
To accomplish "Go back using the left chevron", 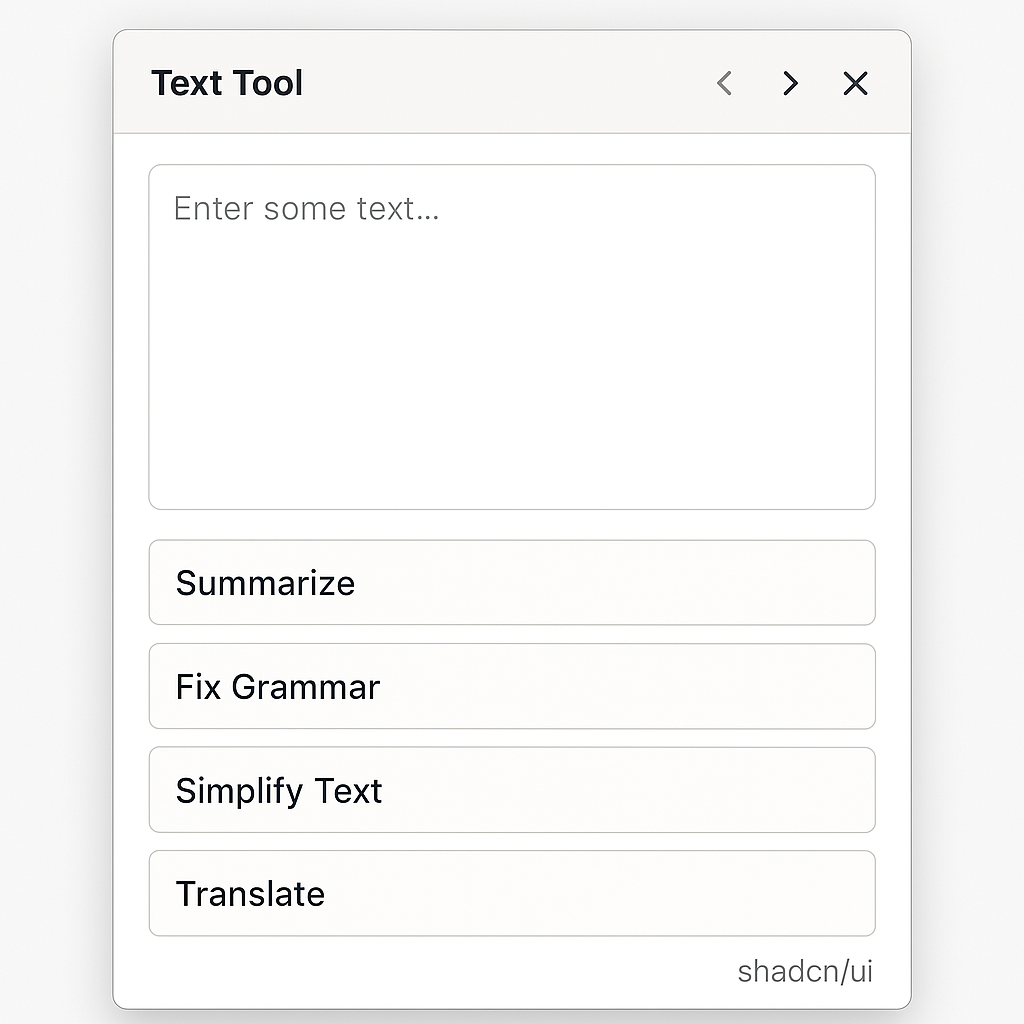I will click(725, 83).
